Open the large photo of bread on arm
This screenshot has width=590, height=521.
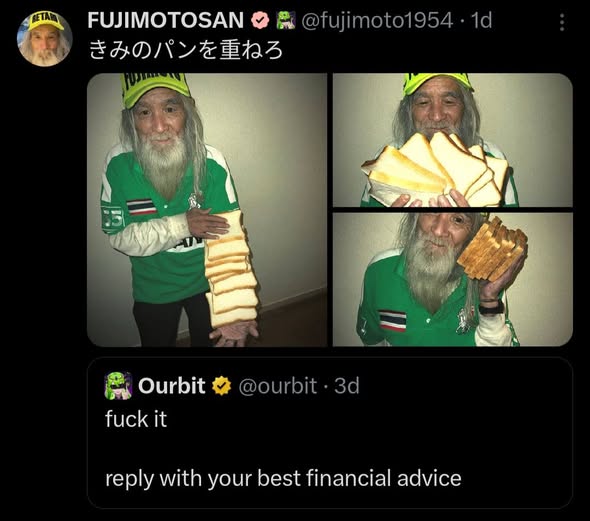click(x=207, y=210)
